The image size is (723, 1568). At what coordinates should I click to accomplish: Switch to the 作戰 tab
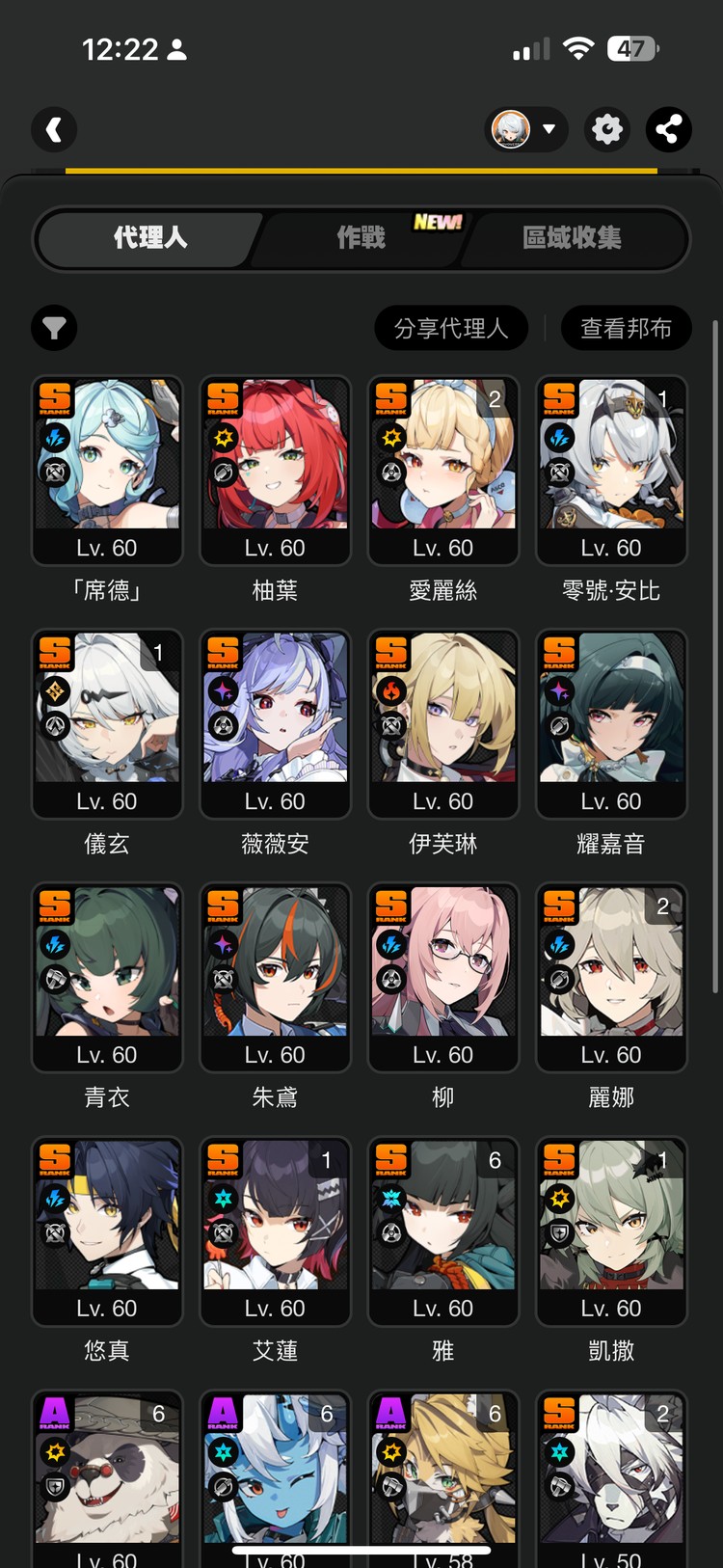pyautogui.click(x=361, y=237)
